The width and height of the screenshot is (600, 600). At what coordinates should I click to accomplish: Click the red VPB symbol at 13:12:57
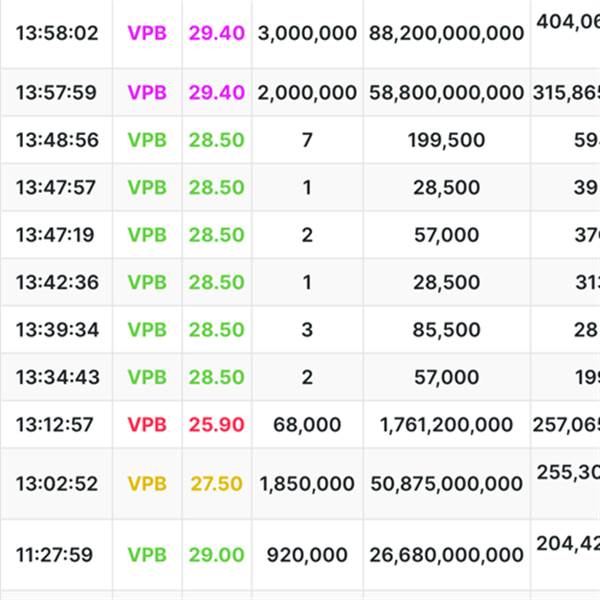tap(147, 425)
